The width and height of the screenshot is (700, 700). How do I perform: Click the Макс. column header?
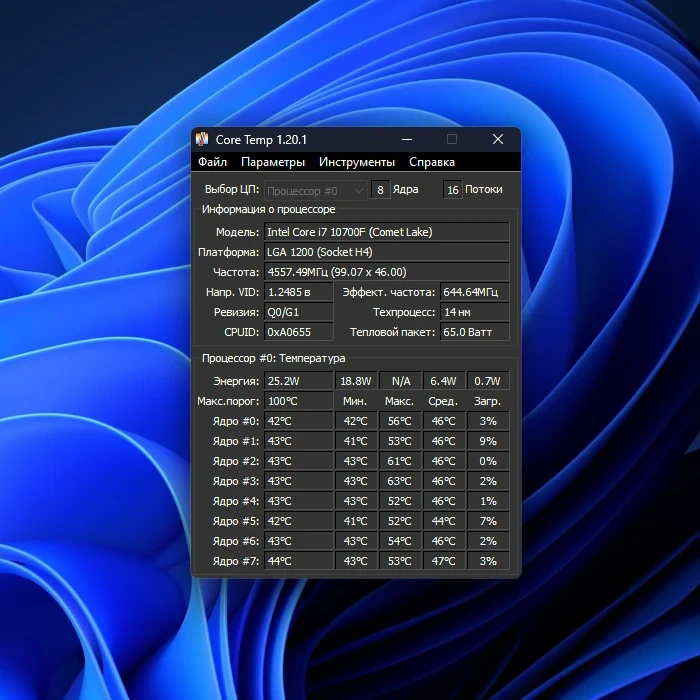399,401
